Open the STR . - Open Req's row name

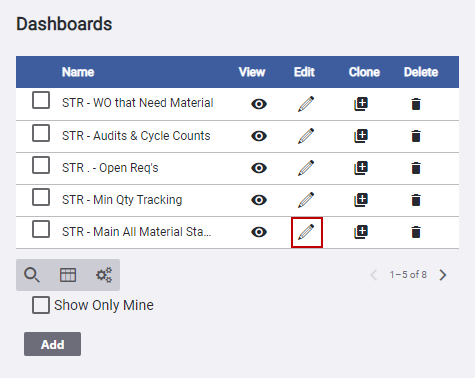click(x=110, y=168)
